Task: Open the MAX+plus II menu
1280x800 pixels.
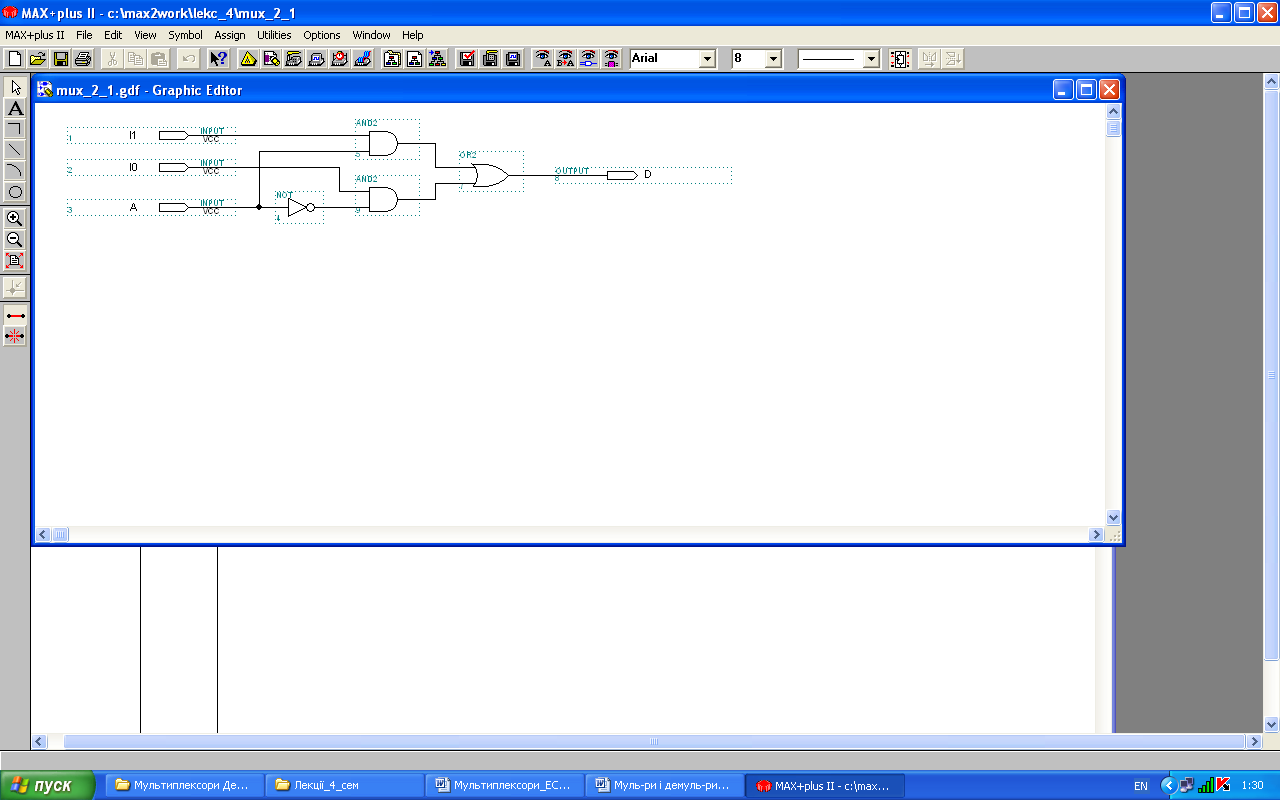Action: click(x=35, y=35)
